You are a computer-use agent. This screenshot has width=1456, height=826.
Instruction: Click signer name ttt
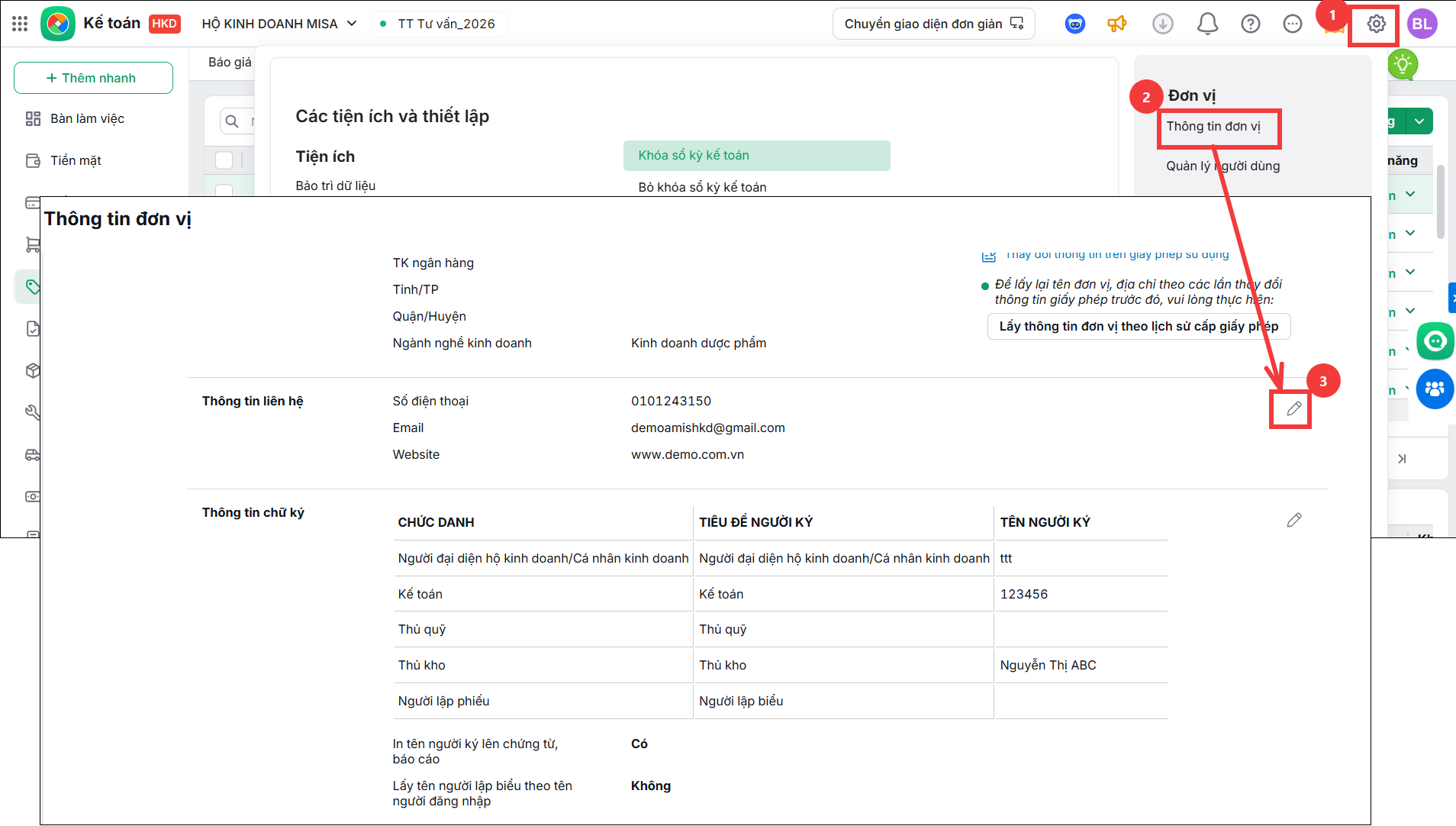point(1006,558)
